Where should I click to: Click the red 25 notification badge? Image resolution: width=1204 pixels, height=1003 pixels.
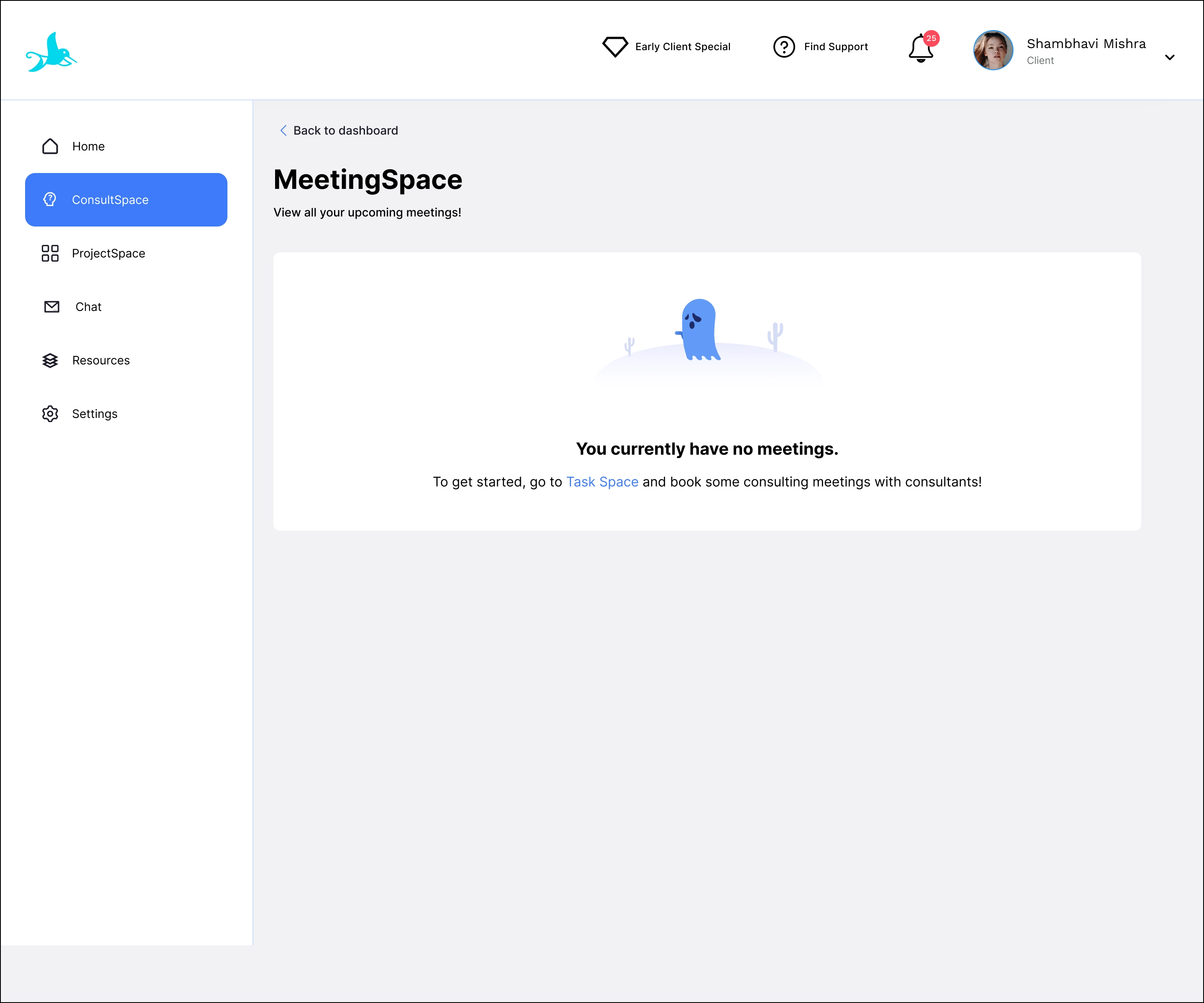click(x=931, y=38)
